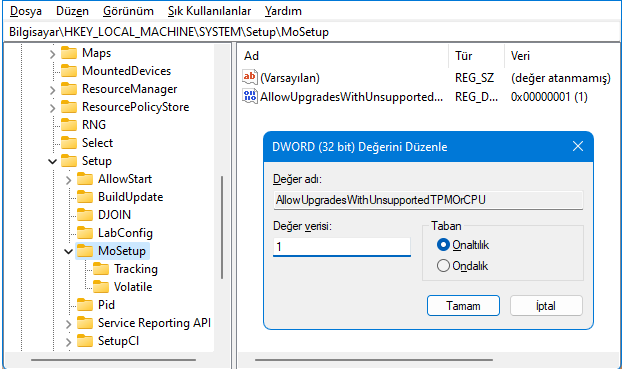Click the MoSetup folder icon
Screen dimensions: 622x369
click(85, 251)
